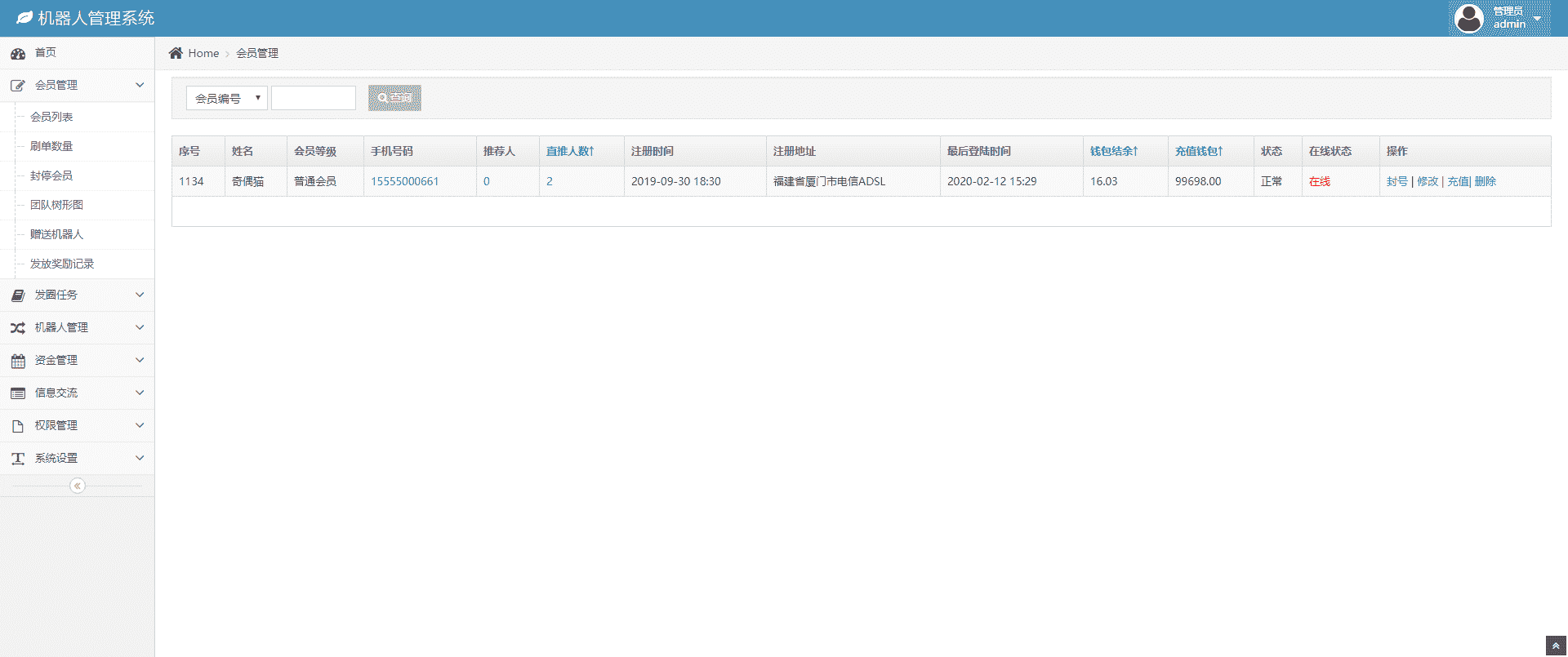Click the shuffle icon beside 机器人管理
Viewport: 1568px width, 657px height.
(18, 328)
